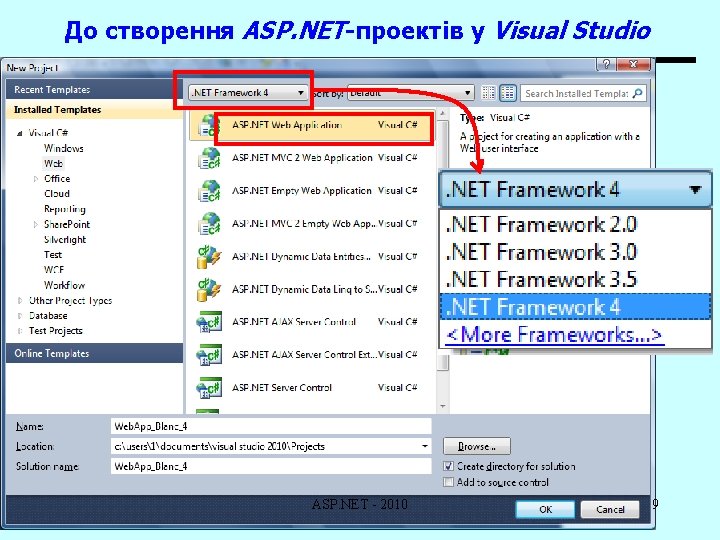Toggle Create directory for solution checkbox
Viewport: 720px width, 540px height.
point(449,466)
